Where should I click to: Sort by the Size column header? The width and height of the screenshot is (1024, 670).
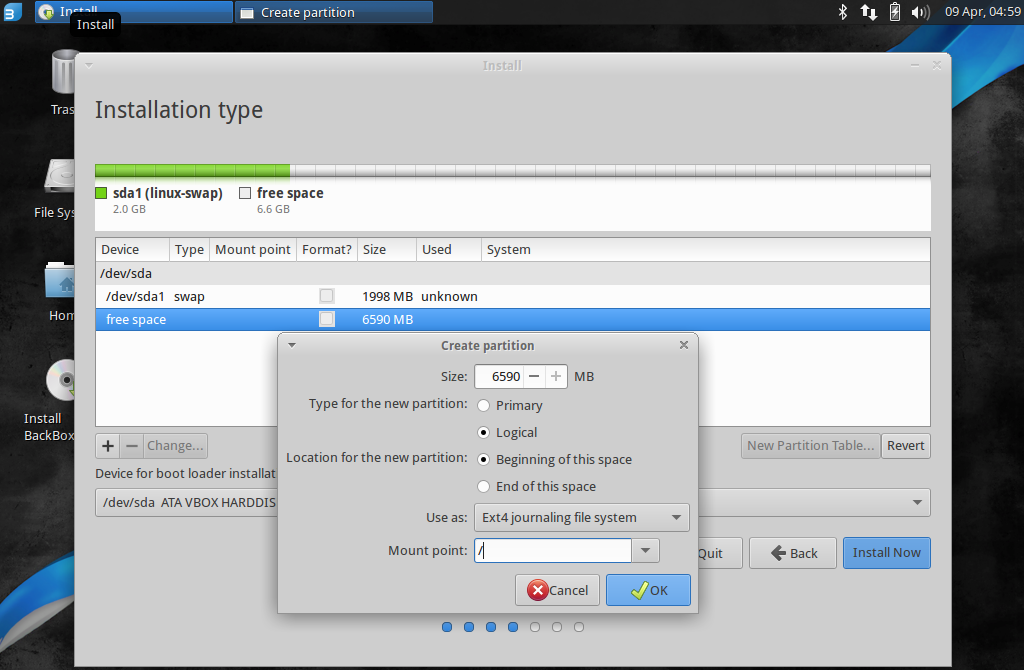coord(387,249)
